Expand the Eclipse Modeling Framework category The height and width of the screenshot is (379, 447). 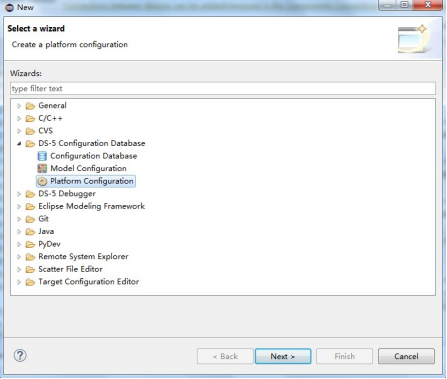coord(19,207)
